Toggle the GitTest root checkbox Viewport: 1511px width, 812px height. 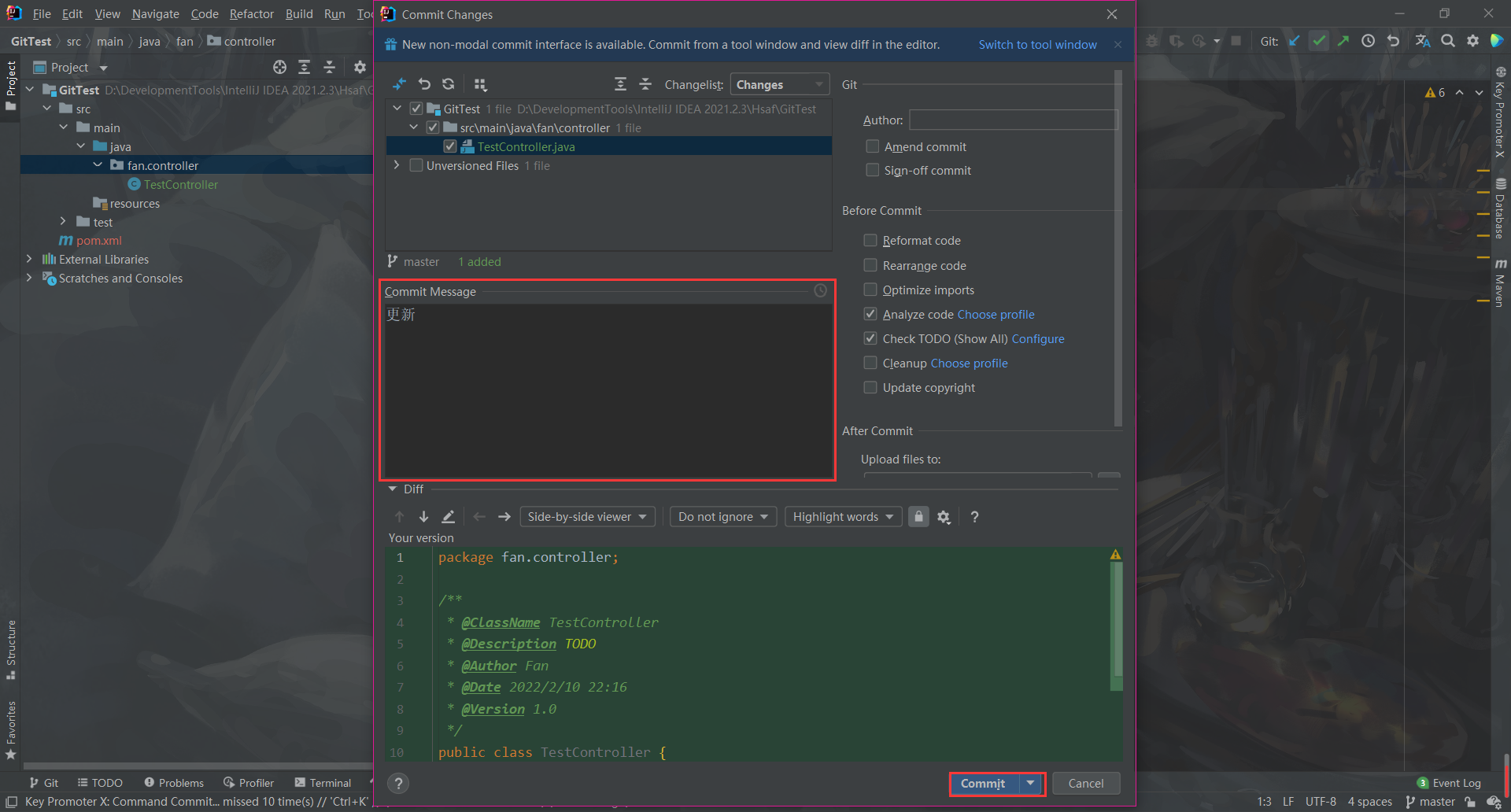pyautogui.click(x=416, y=109)
